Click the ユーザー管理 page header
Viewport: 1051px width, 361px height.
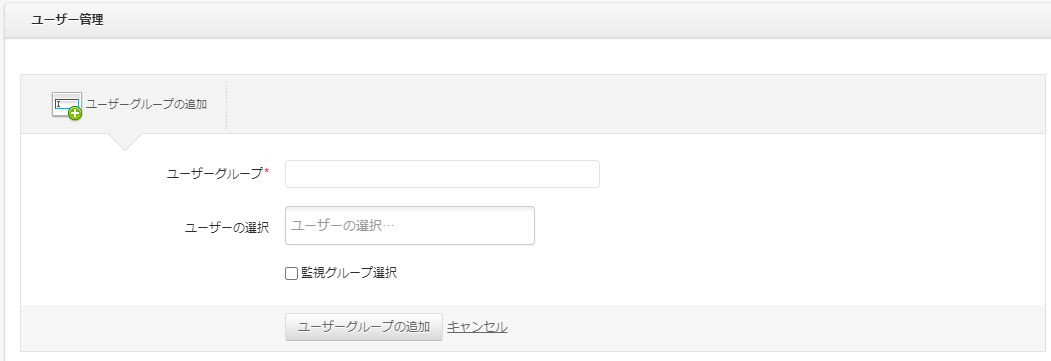[67, 19]
